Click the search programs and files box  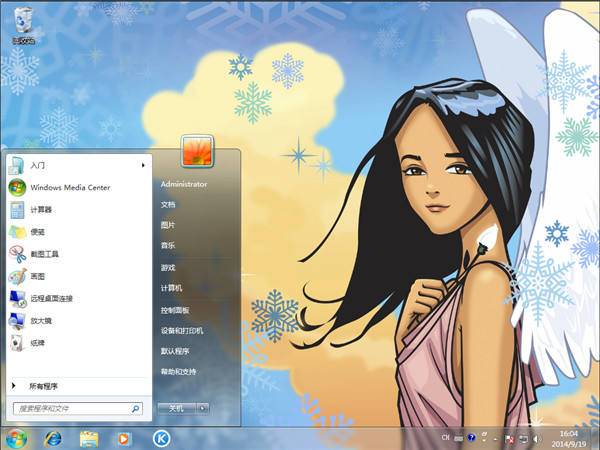72,408
